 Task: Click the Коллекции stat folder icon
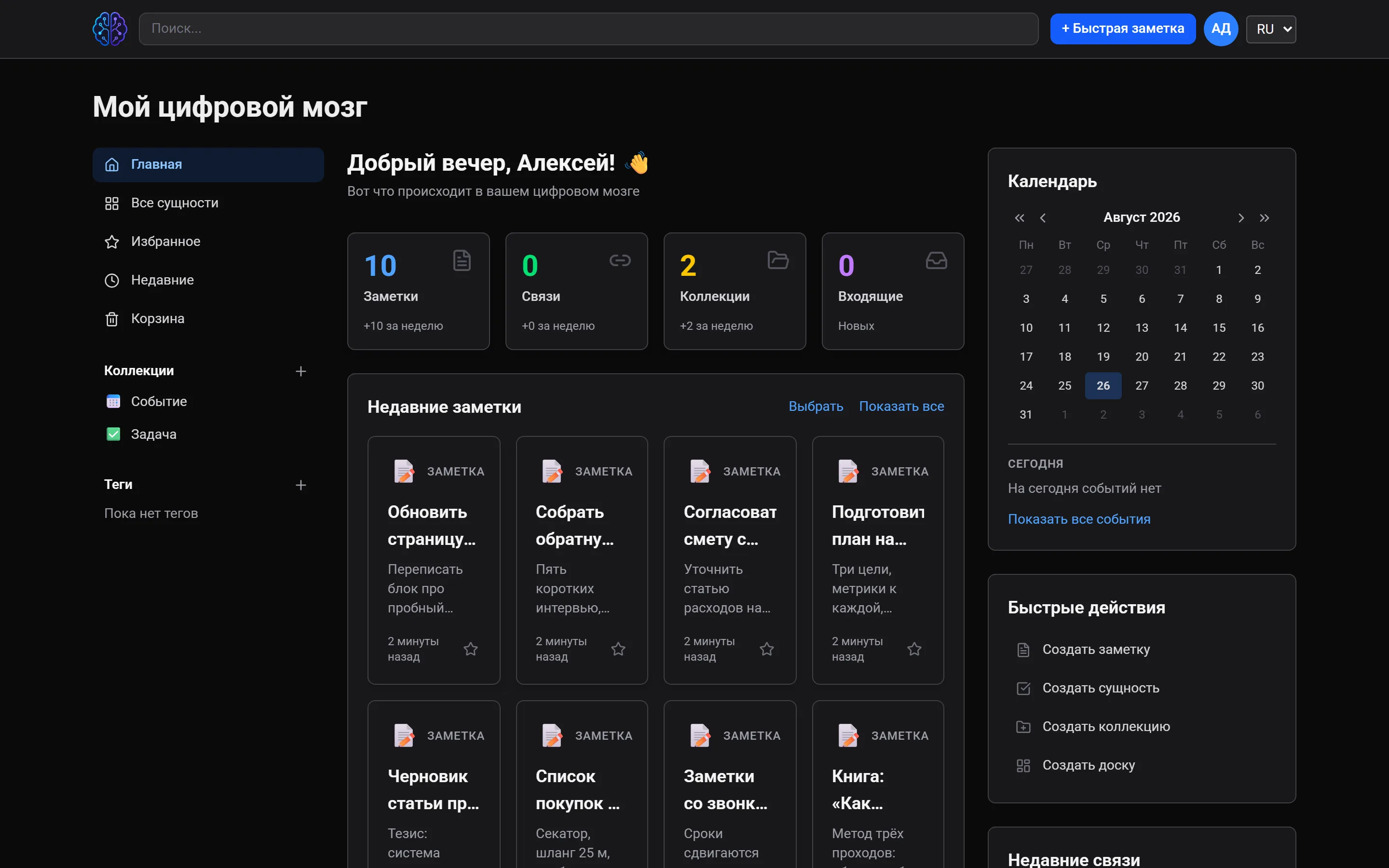778,260
